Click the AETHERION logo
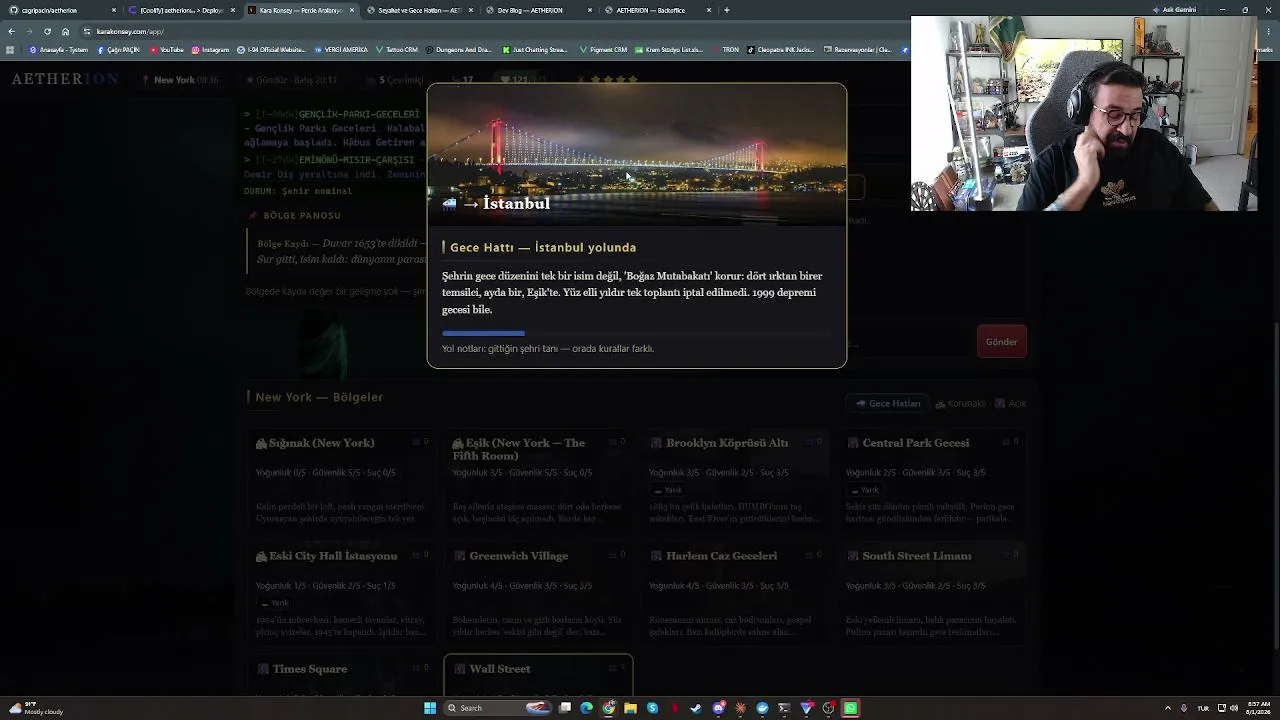This screenshot has width=1280, height=720. [x=65, y=79]
